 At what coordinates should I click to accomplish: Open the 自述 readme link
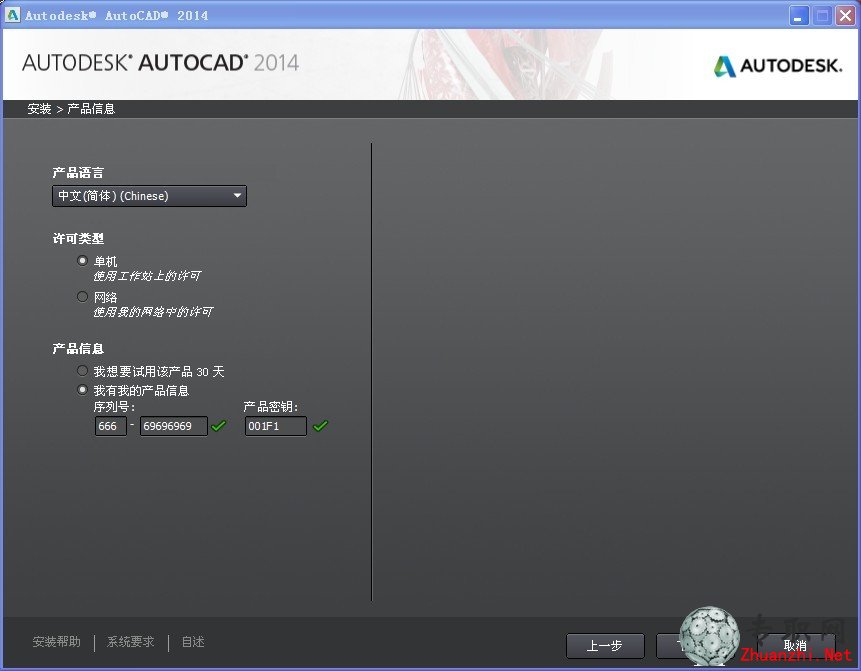pos(193,642)
